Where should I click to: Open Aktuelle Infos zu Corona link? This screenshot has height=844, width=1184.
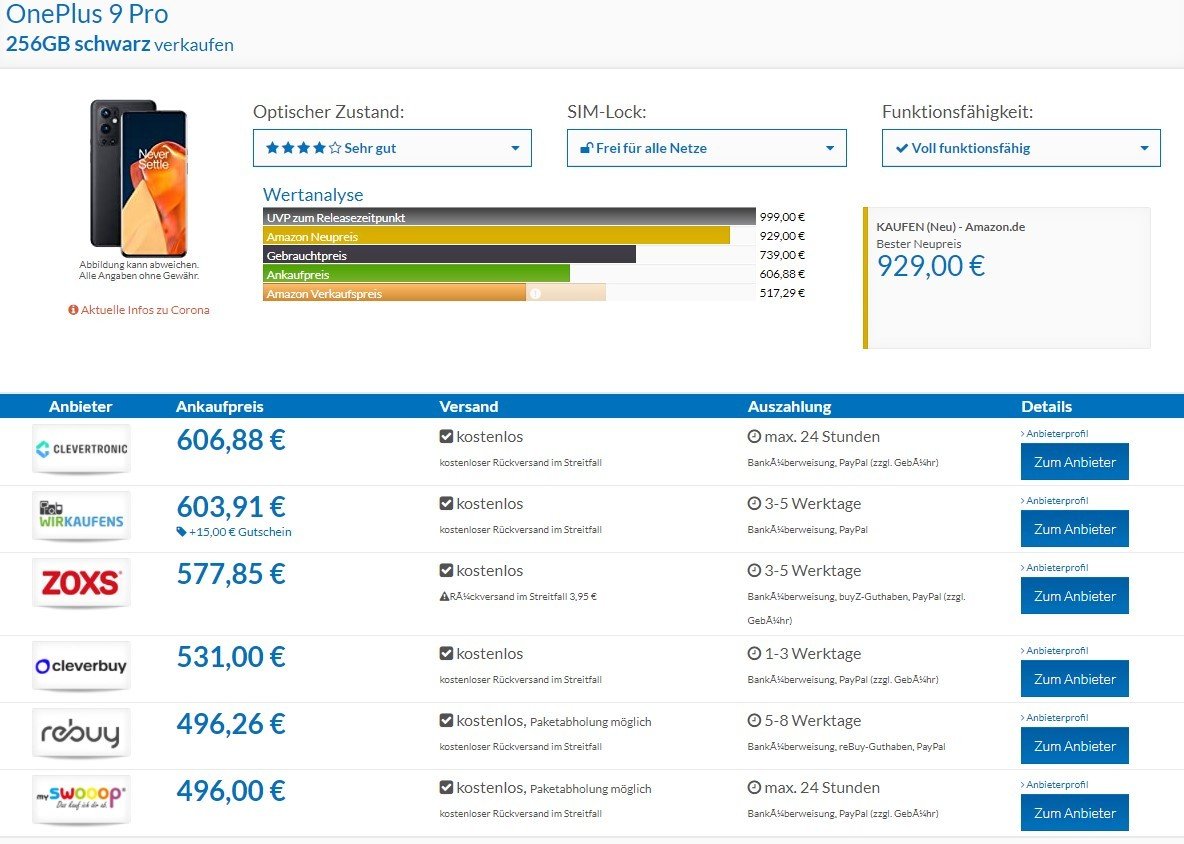click(x=145, y=310)
